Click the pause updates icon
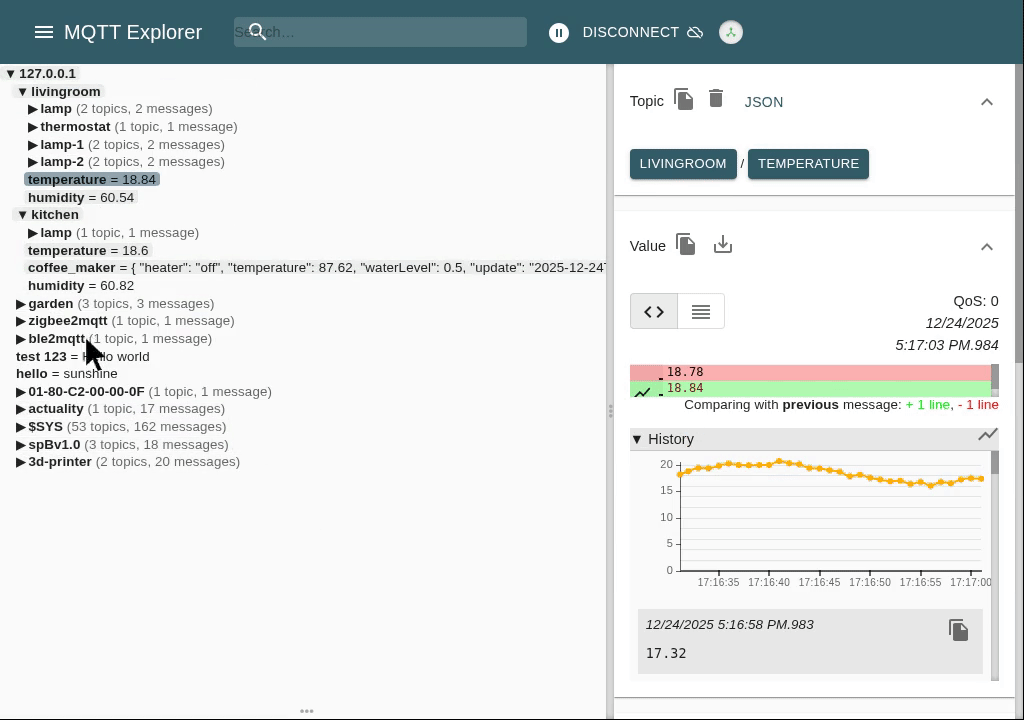Screen dimensions: 1024x720 [x=559, y=33]
